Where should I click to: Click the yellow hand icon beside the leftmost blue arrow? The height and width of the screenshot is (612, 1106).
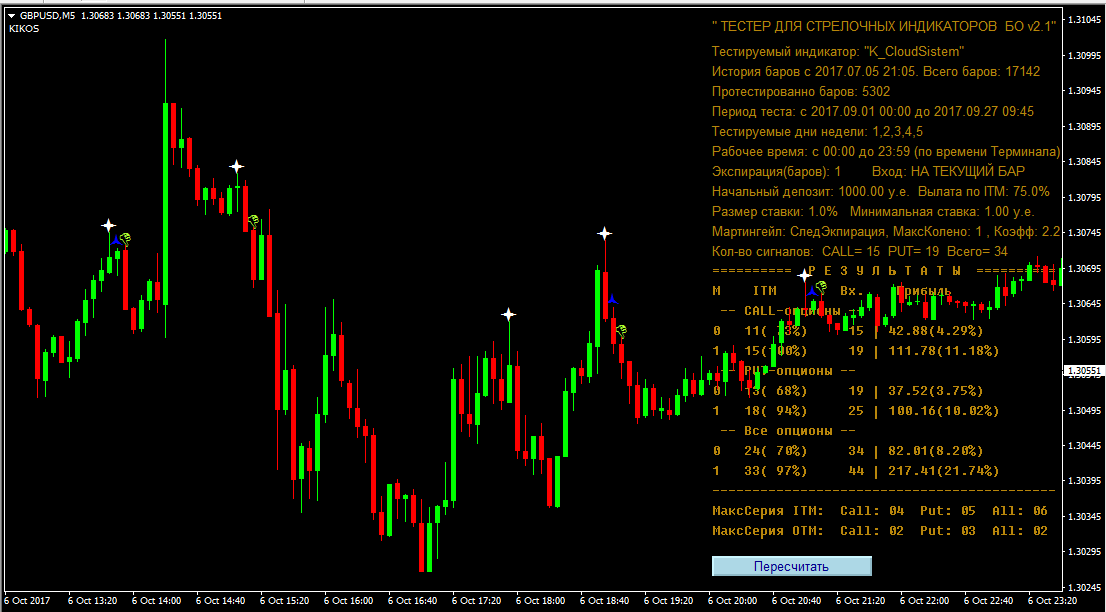[126, 239]
